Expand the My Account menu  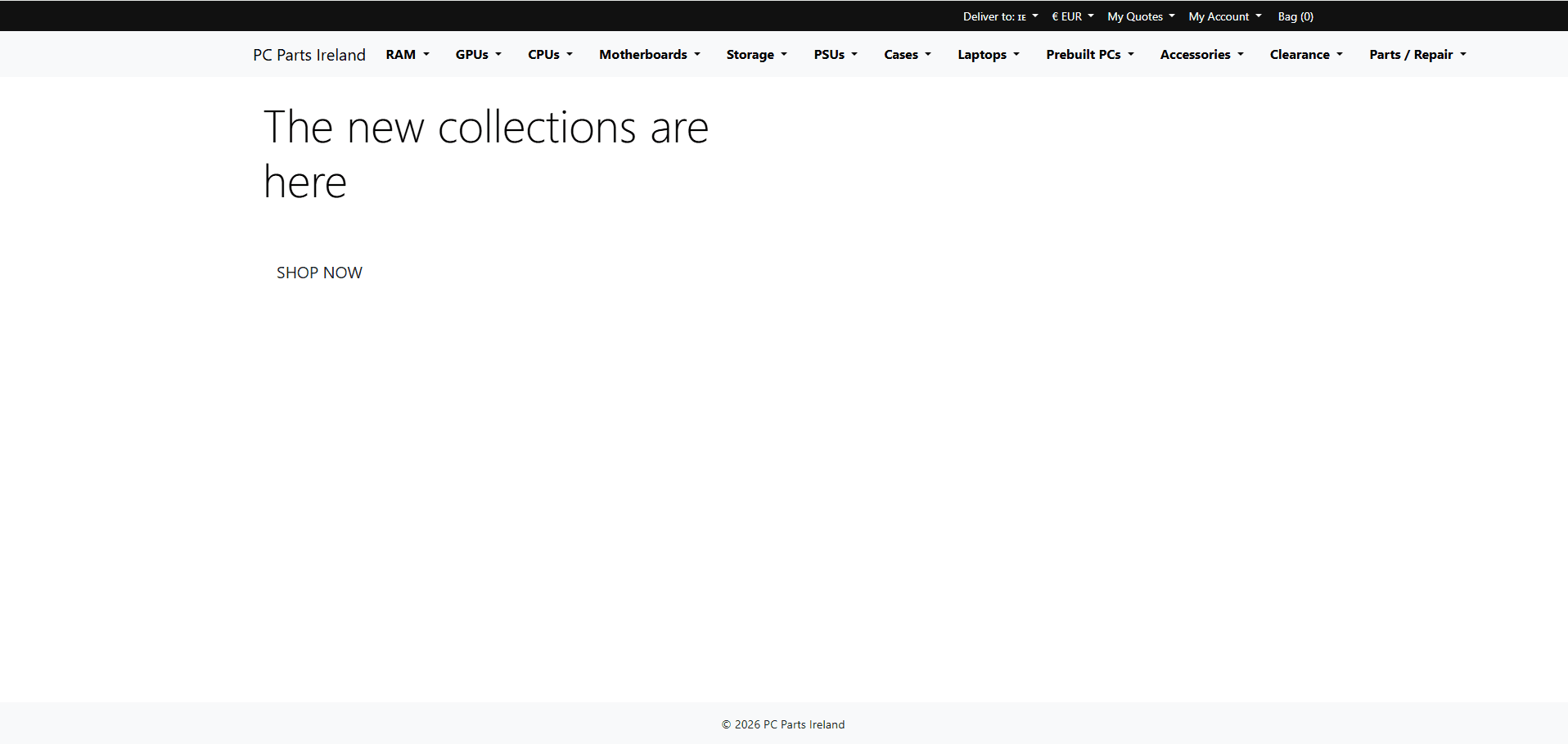tap(1224, 16)
